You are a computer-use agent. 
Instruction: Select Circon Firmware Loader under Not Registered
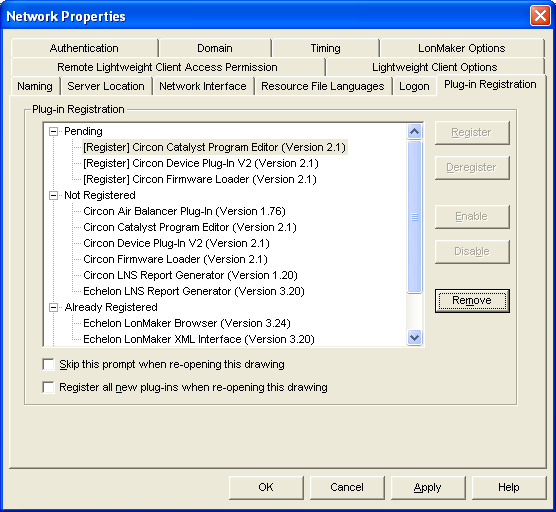pos(175,259)
